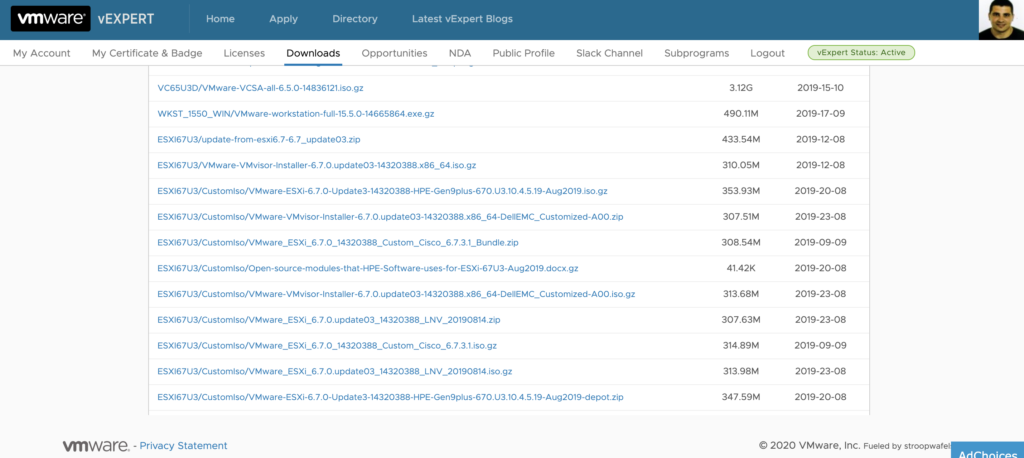Click the VMware vEXPERT logo
Image resolution: width=1024 pixels, height=458 pixels.
point(82,18)
